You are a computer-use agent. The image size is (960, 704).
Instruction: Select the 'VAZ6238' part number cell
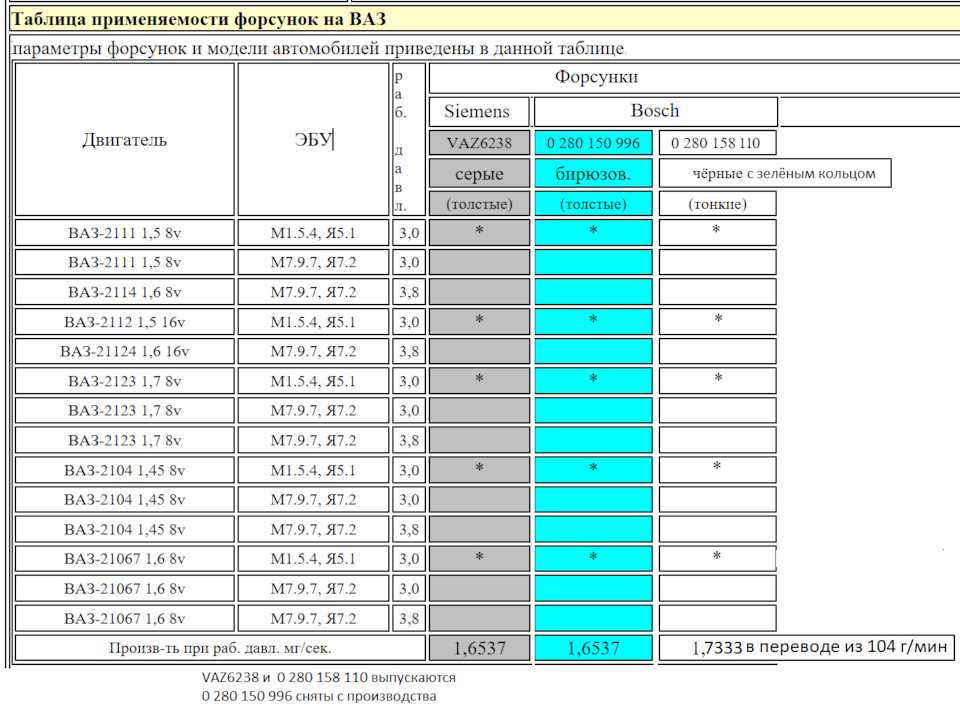pos(479,143)
